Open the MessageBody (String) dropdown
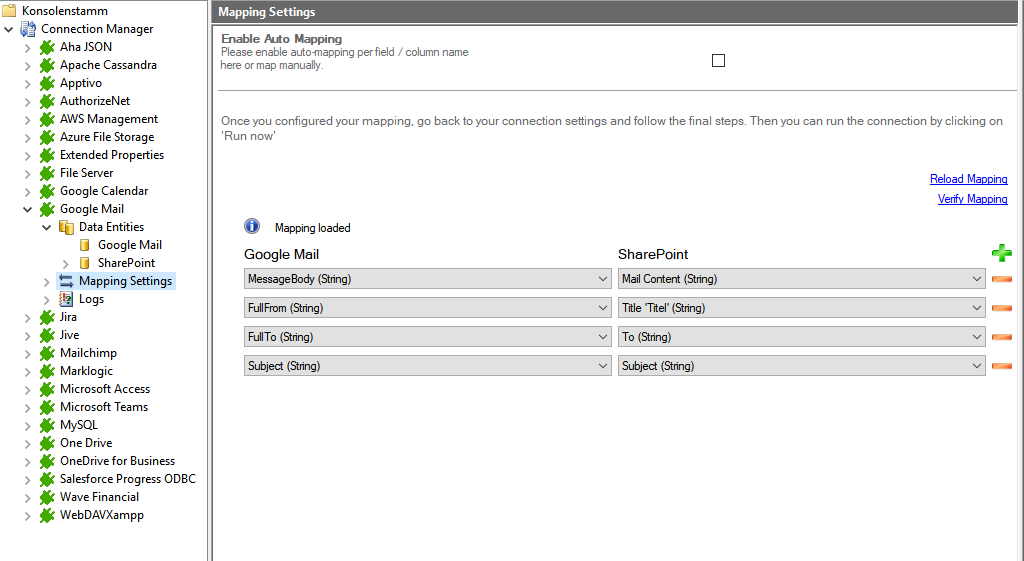Screen dimensions: 1024x561 click(427, 279)
